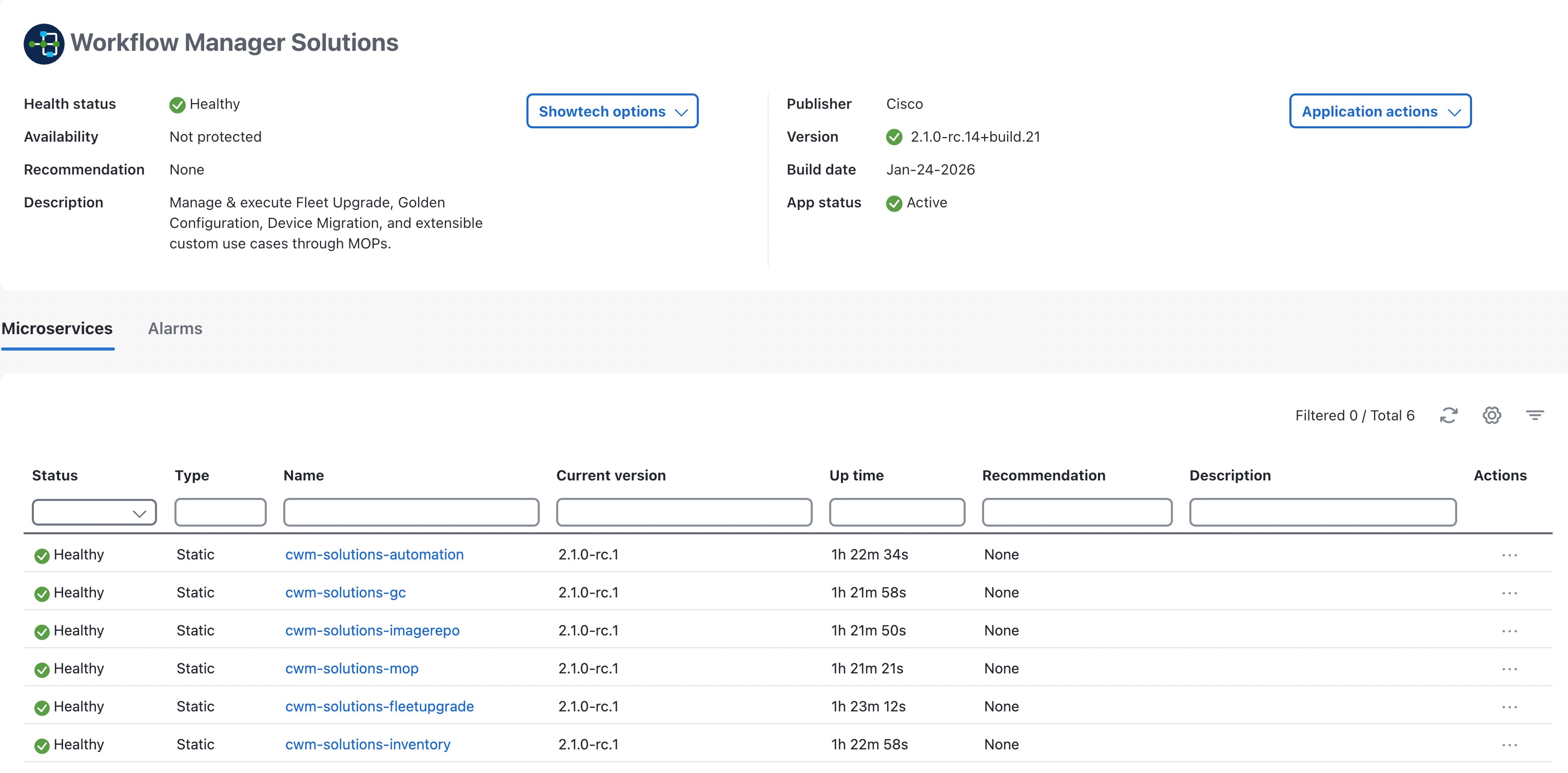
Task: Open the Status column filter dropdown
Action: point(94,512)
